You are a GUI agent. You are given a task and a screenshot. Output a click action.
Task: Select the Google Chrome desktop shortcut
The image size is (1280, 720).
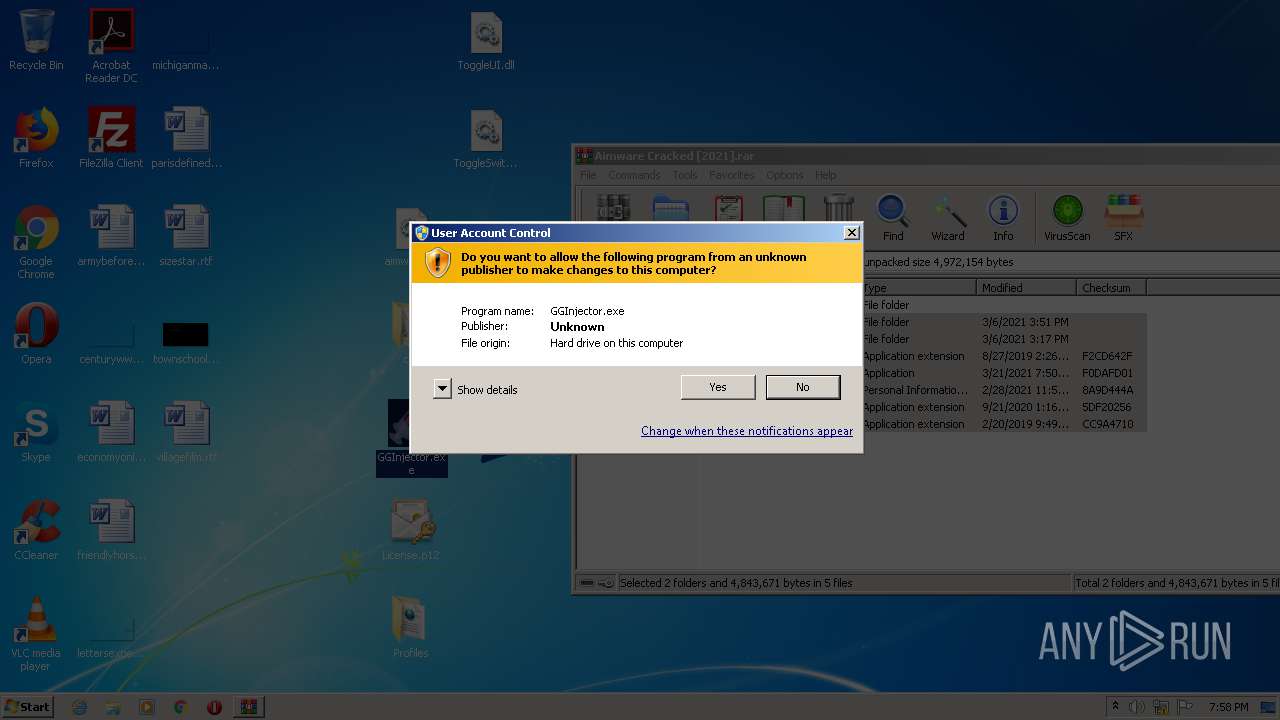36,242
